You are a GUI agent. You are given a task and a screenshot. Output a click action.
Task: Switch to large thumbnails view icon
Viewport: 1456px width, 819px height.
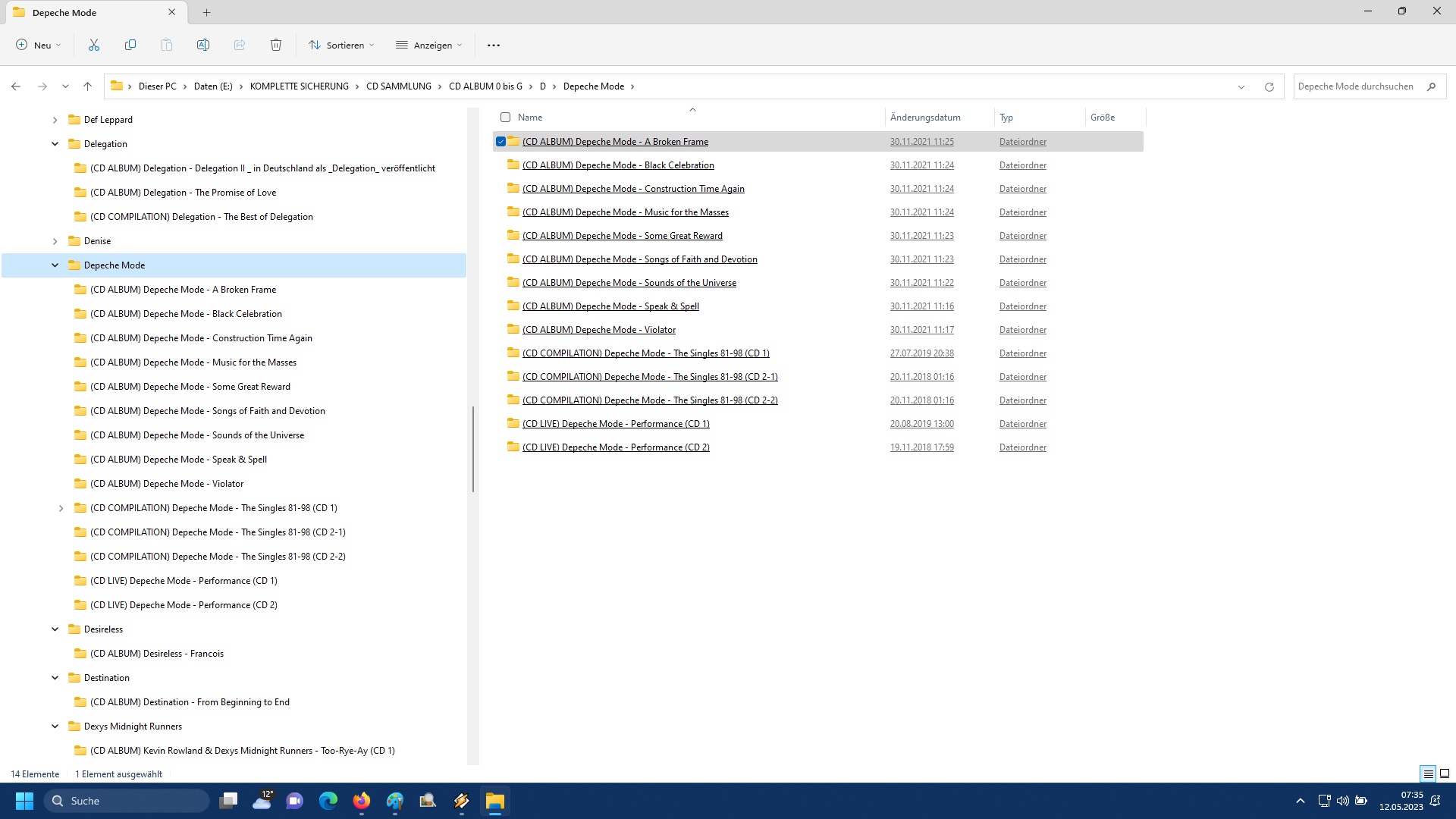(1444, 774)
